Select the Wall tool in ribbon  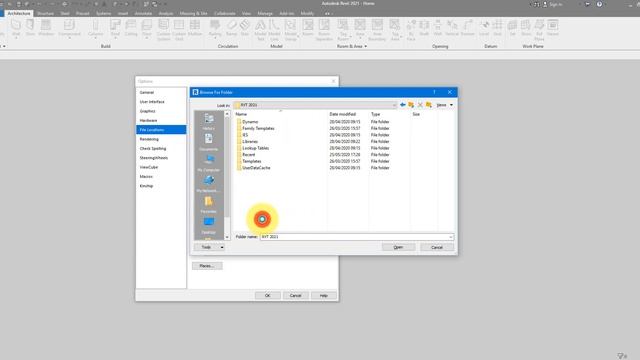(x=16, y=28)
